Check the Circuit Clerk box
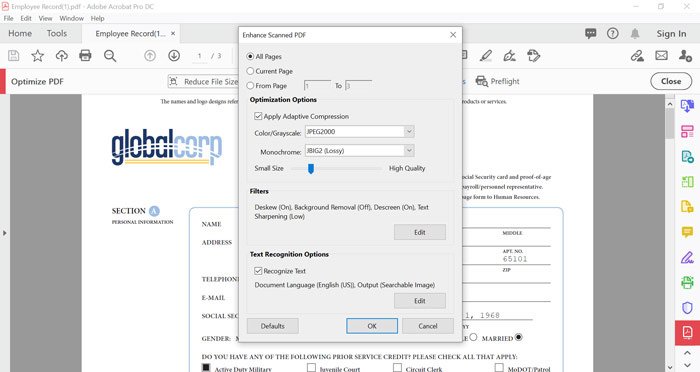Screen dimensions: 700x372 (x=397, y=367)
